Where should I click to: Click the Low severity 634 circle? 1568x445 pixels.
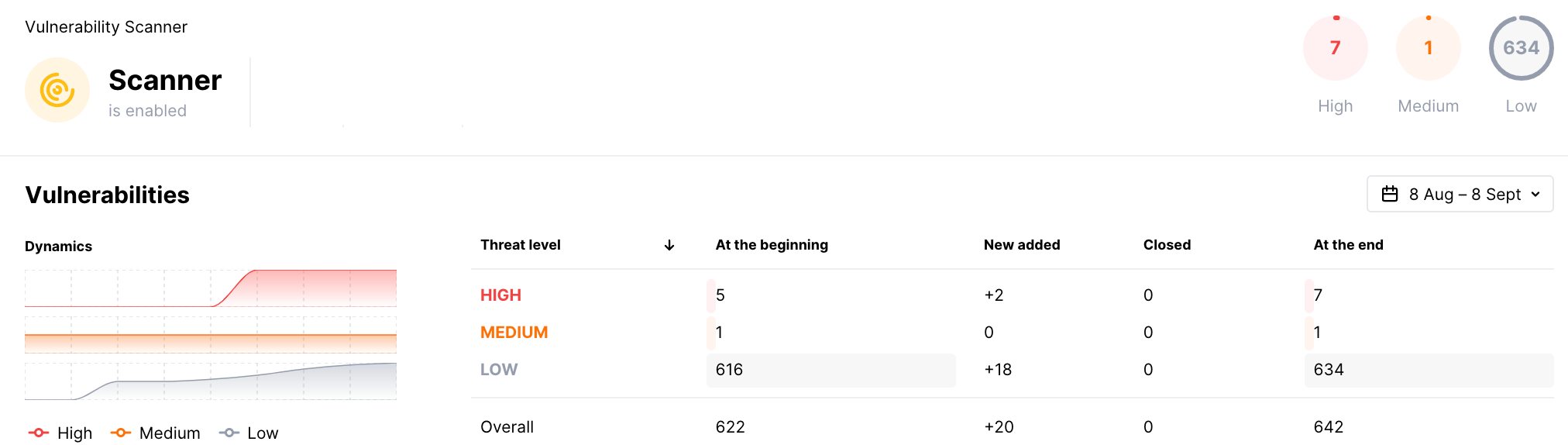click(1521, 48)
